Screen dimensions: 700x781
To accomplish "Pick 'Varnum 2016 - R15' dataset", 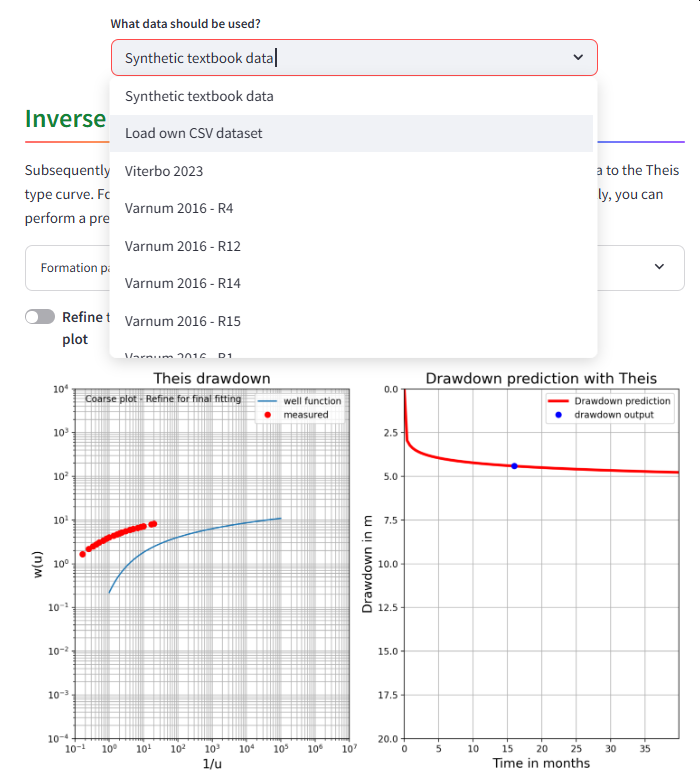I will click(351, 321).
